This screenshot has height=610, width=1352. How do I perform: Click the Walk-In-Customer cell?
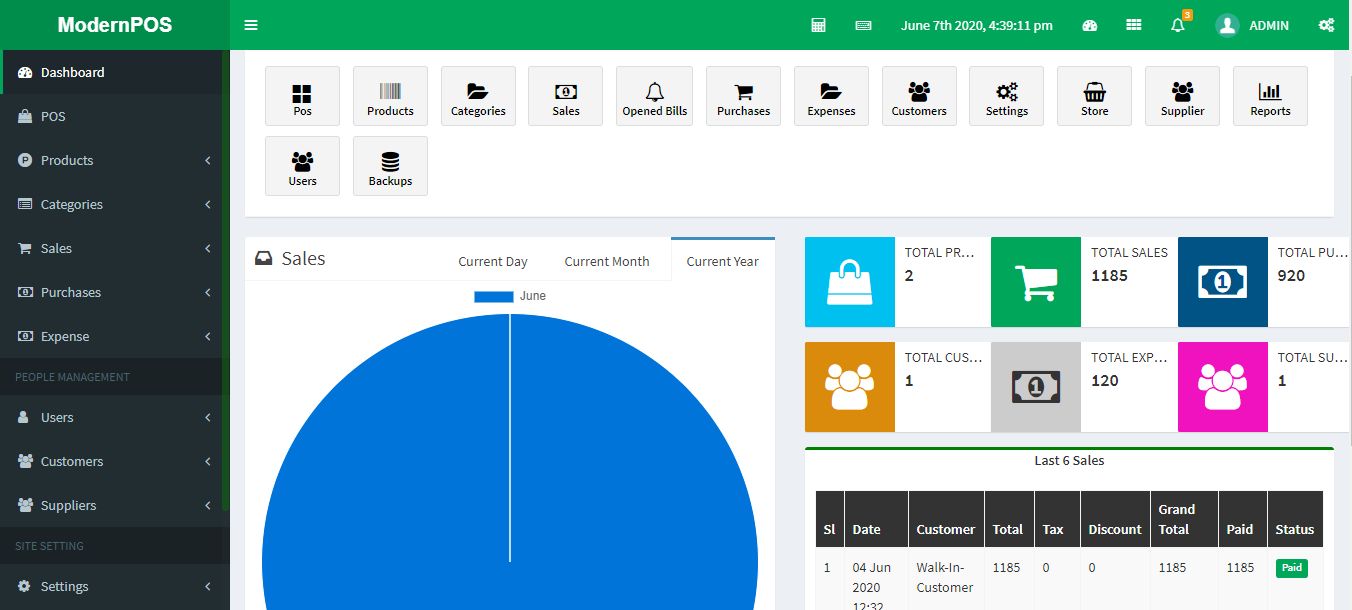pyautogui.click(x=945, y=577)
